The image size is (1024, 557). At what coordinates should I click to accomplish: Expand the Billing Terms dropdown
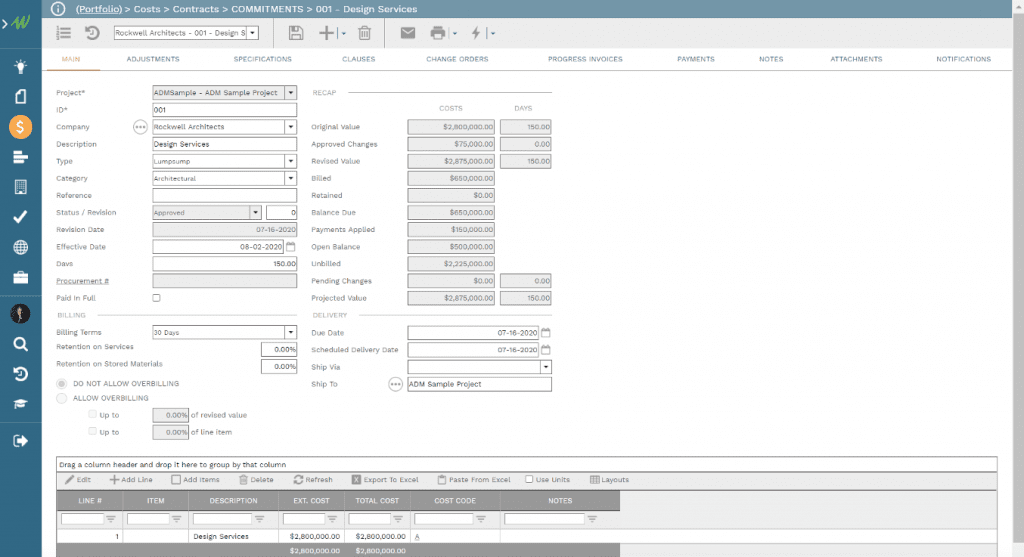coord(290,332)
